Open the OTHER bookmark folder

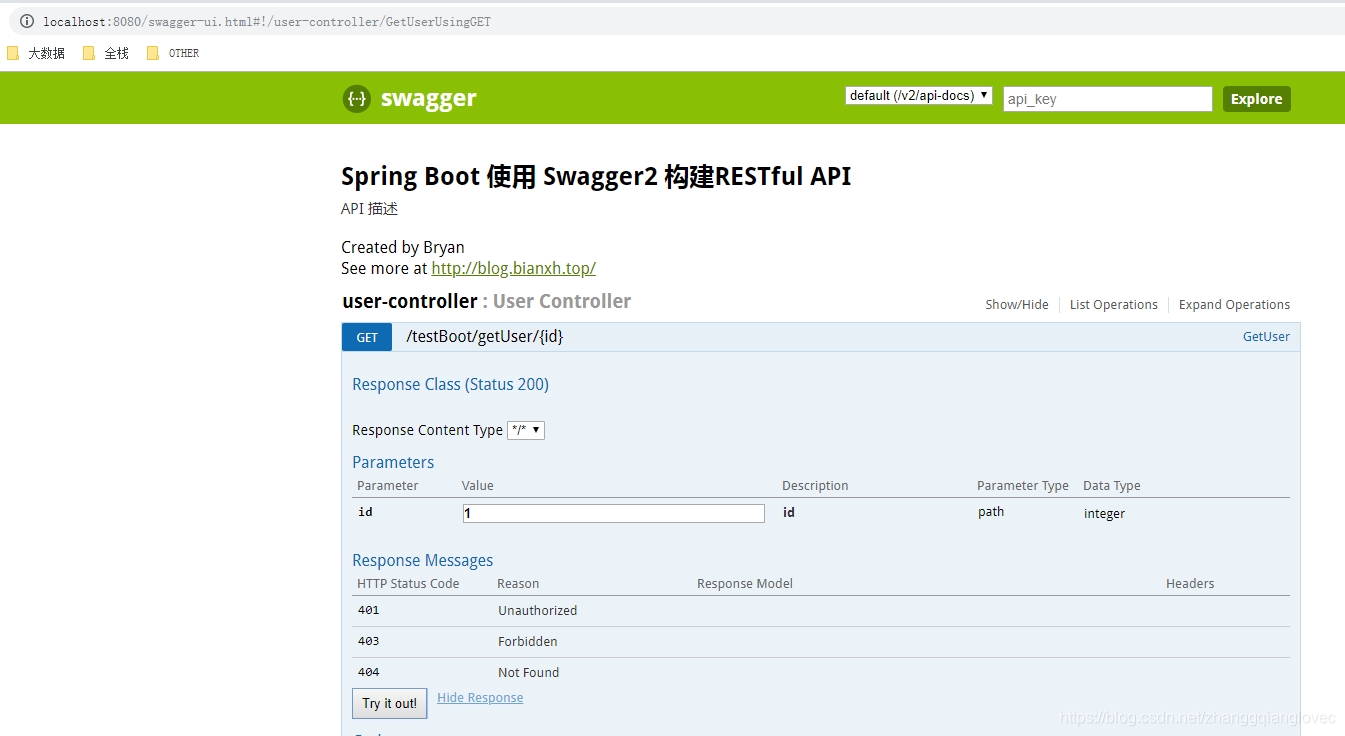(173, 53)
